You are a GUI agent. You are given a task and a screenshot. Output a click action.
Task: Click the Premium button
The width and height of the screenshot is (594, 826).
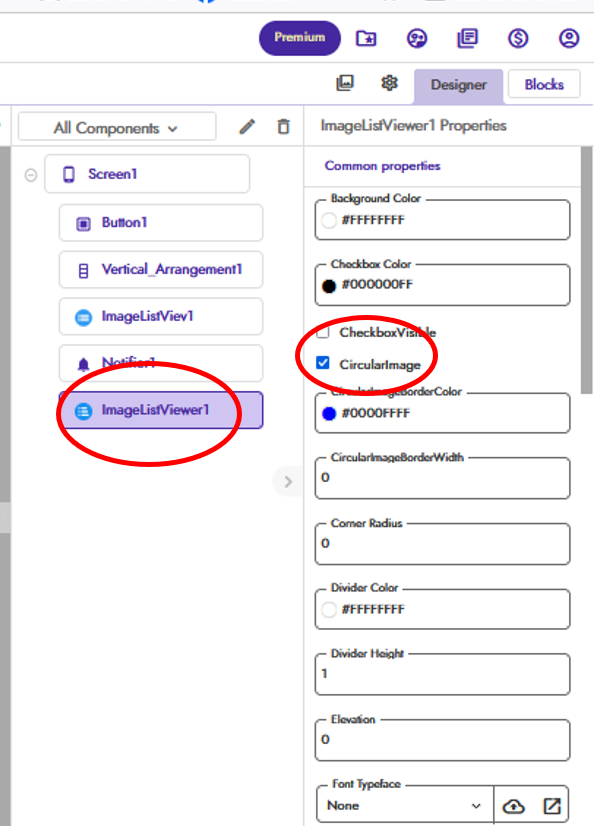[300, 38]
